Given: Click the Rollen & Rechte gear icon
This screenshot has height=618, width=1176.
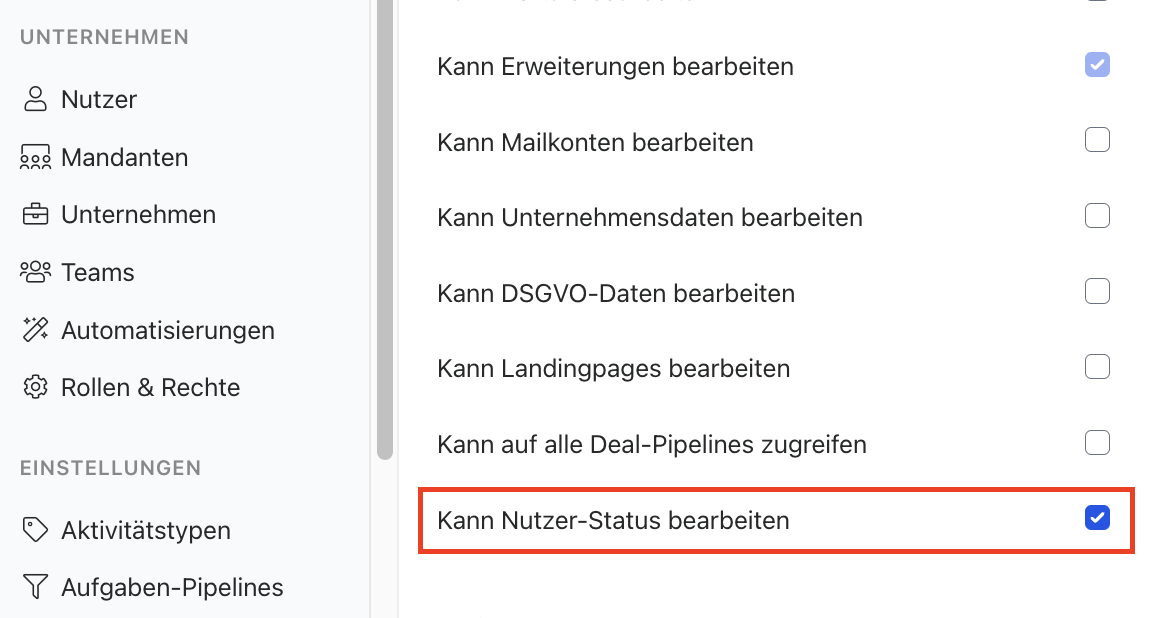Looking at the screenshot, I should [36, 387].
